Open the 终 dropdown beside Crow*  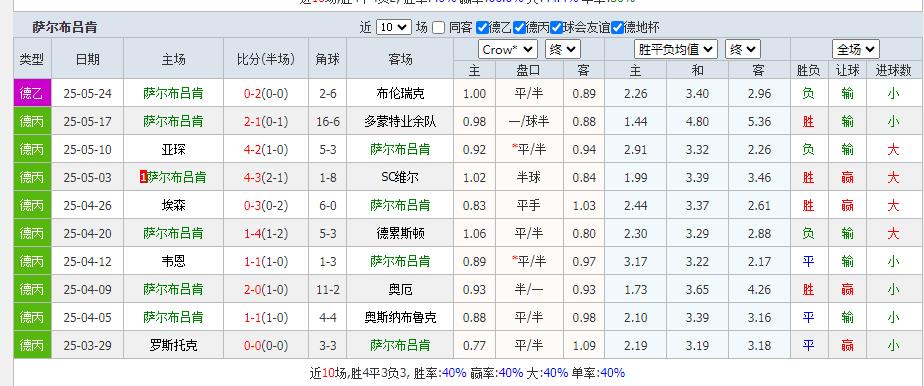pos(563,50)
